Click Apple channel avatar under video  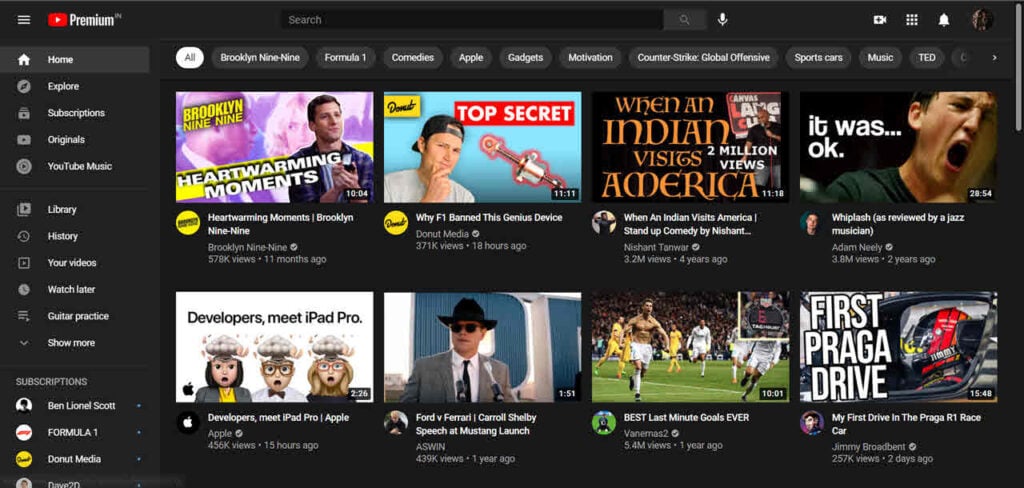tap(188, 423)
